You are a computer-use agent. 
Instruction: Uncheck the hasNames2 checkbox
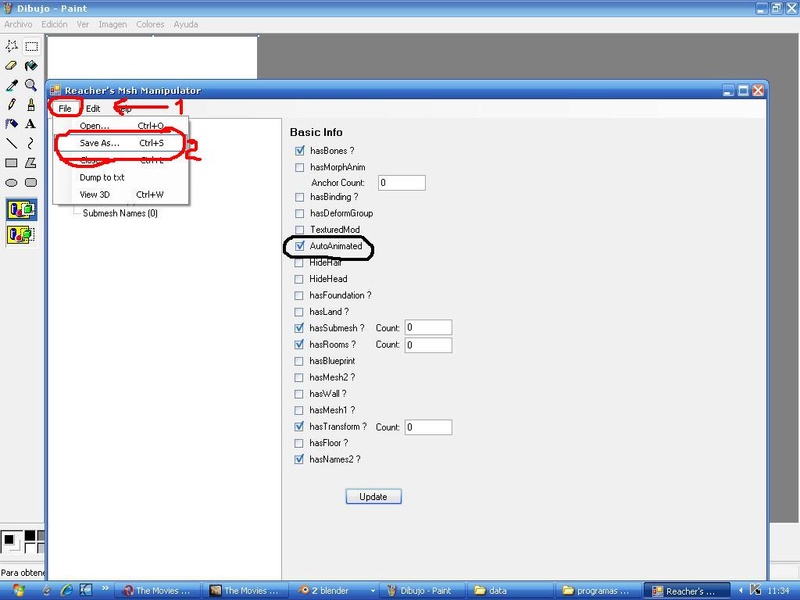pyautogui.click(x=299, y=459)
